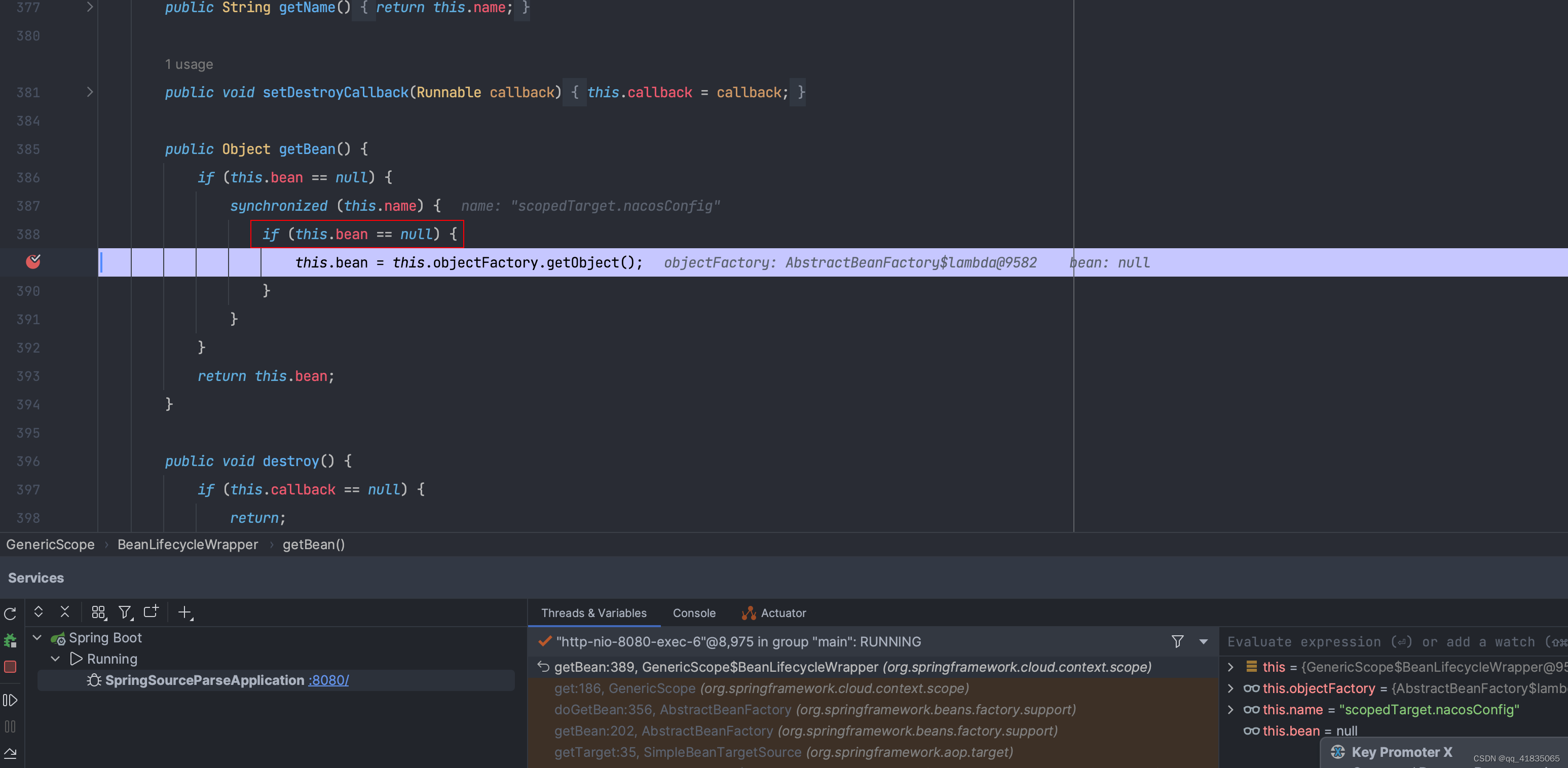Click the return arrow icon on getBean frame

coord(544,667)
